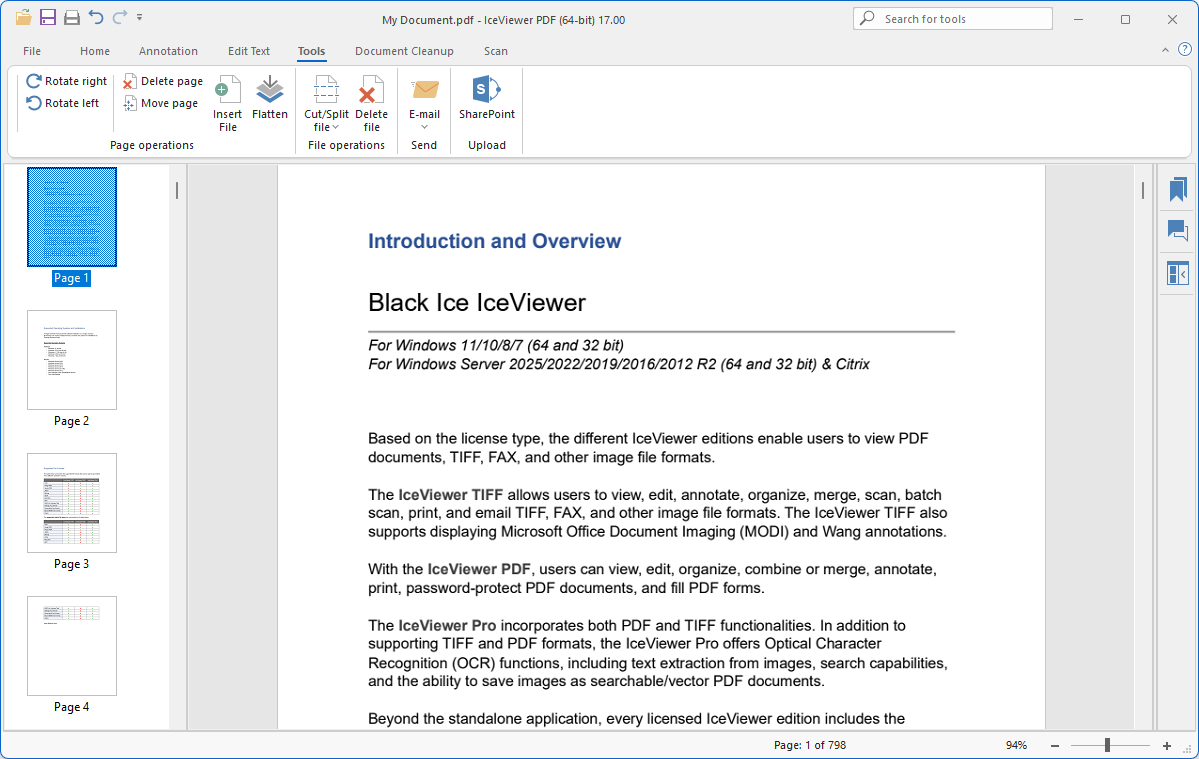Click the Delete file icon

pyautogui.click(x=372, y=91)
